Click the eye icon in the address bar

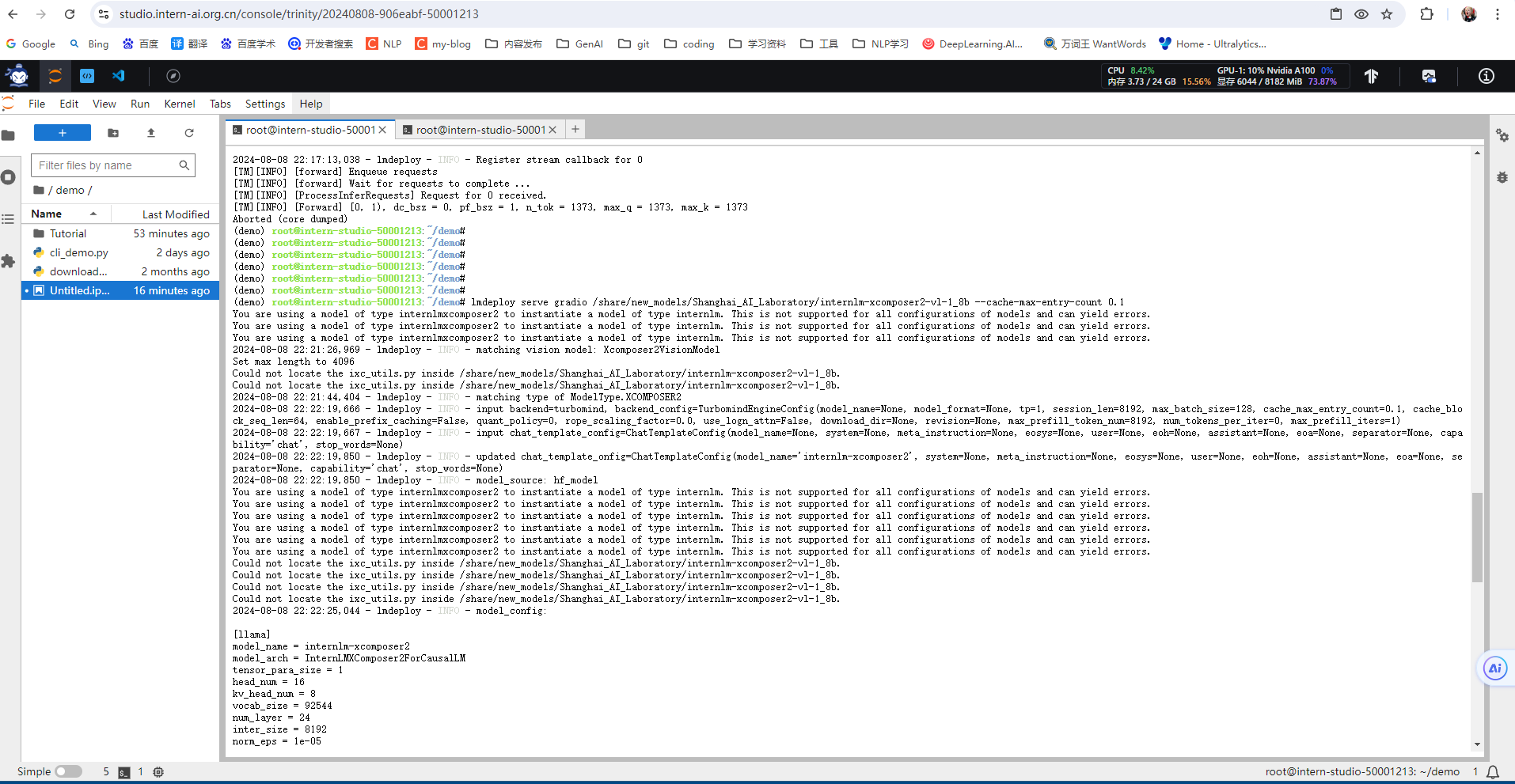[1361, 14]
